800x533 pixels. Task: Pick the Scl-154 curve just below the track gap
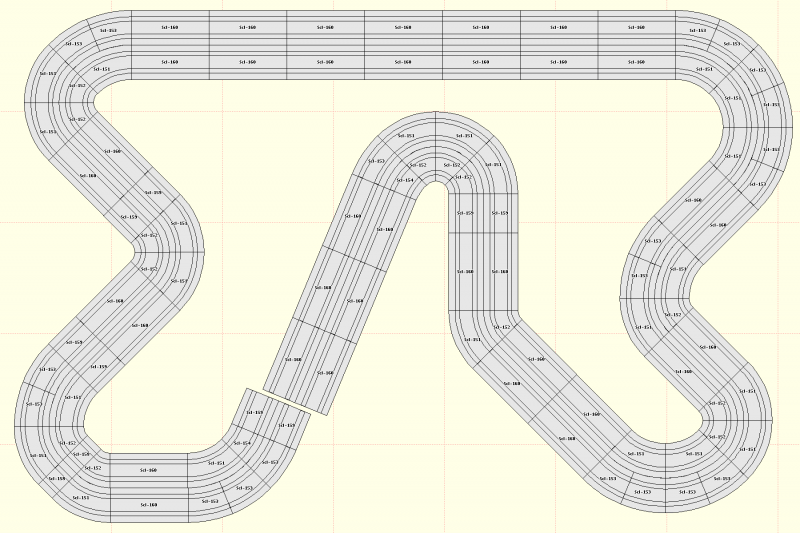[243, 443]
